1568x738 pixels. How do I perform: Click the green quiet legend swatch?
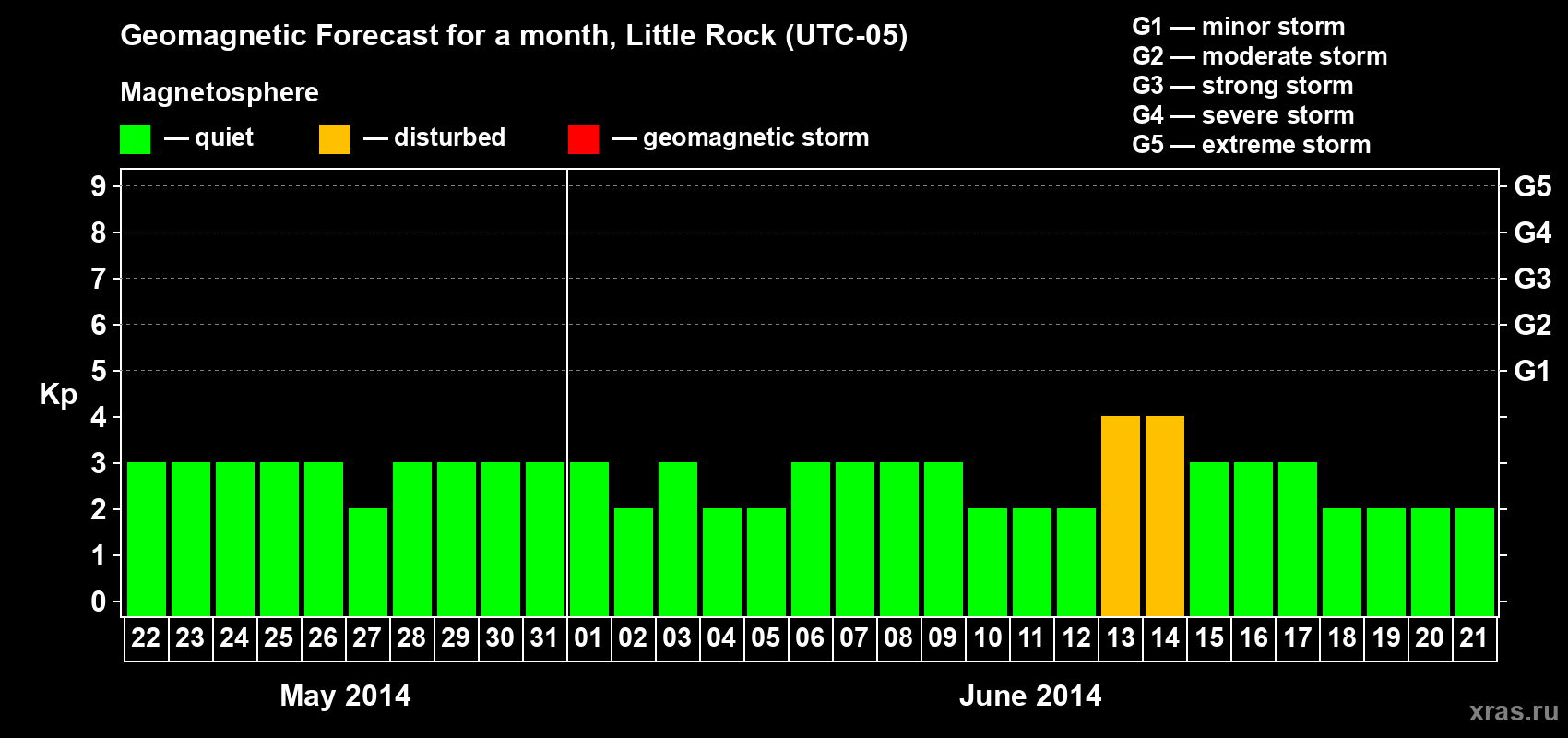(135, 139)
